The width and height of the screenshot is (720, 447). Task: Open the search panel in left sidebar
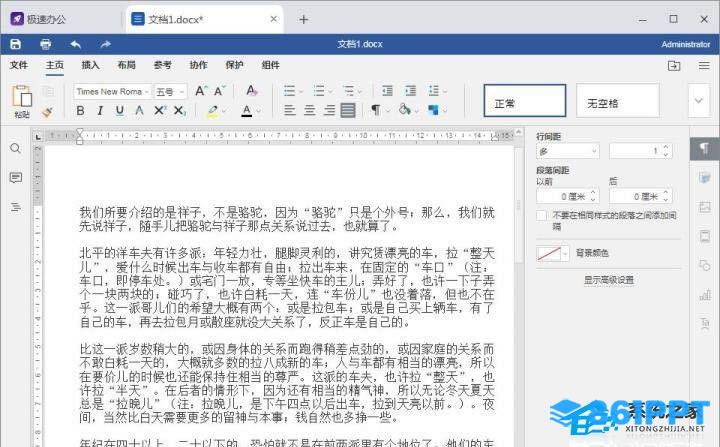tap(16, 148)
